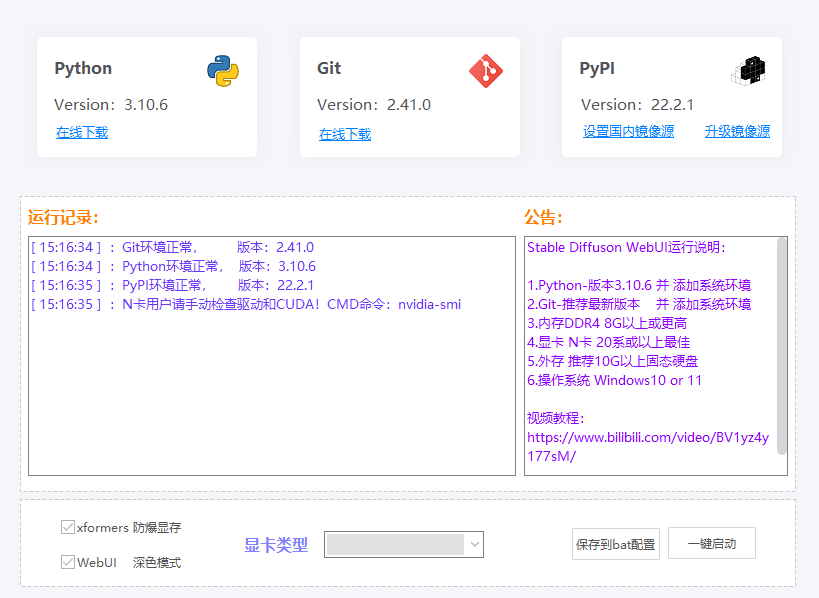
Task: Click notice line 2.Git-推荐最新版本
Action: [x=639, y=304]
